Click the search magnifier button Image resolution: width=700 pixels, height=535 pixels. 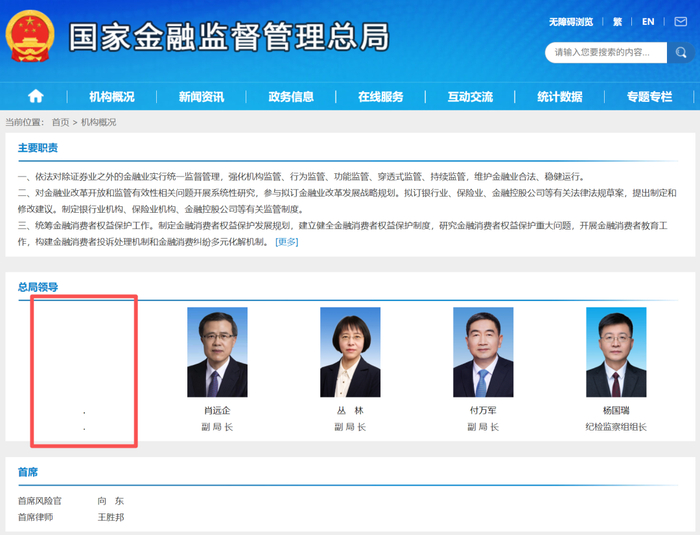click(681, 53)
